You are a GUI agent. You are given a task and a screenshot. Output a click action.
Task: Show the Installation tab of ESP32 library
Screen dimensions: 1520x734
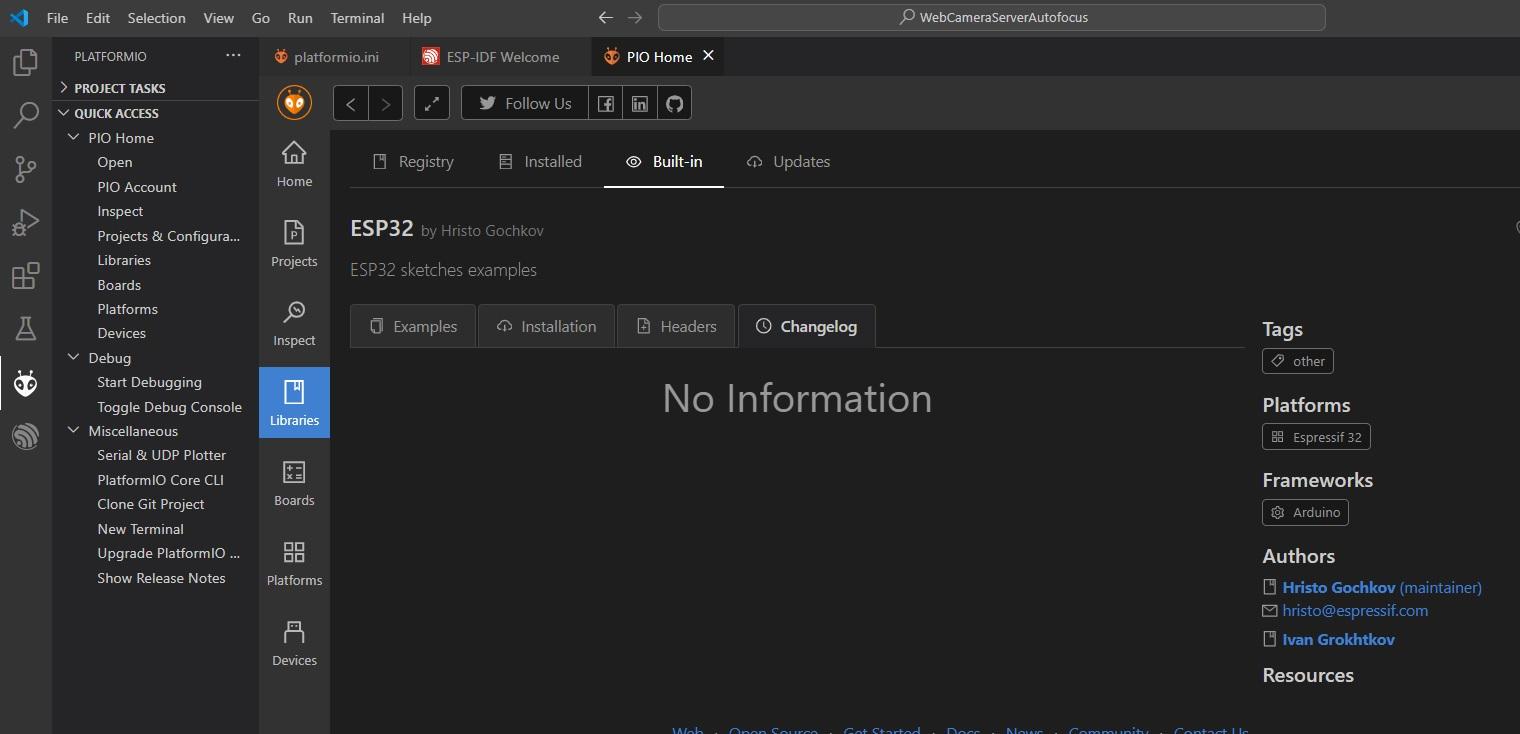click(547, 326)
